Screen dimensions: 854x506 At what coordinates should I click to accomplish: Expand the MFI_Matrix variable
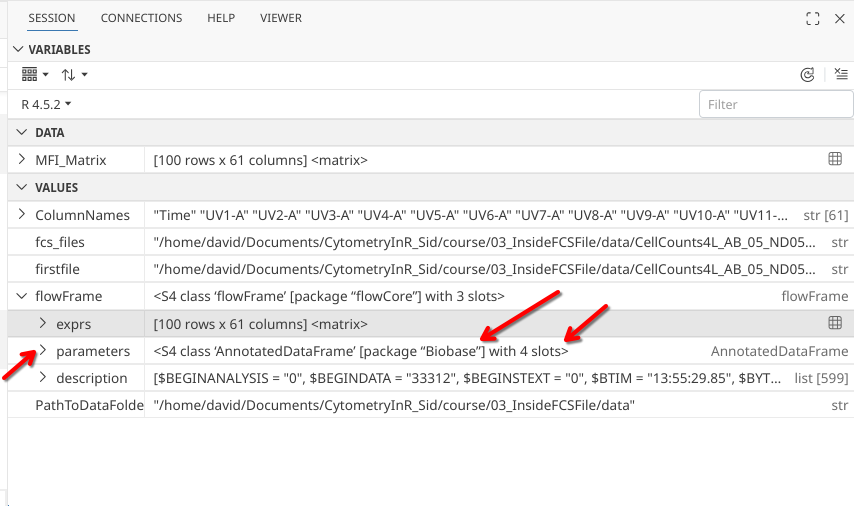[22, 159]
